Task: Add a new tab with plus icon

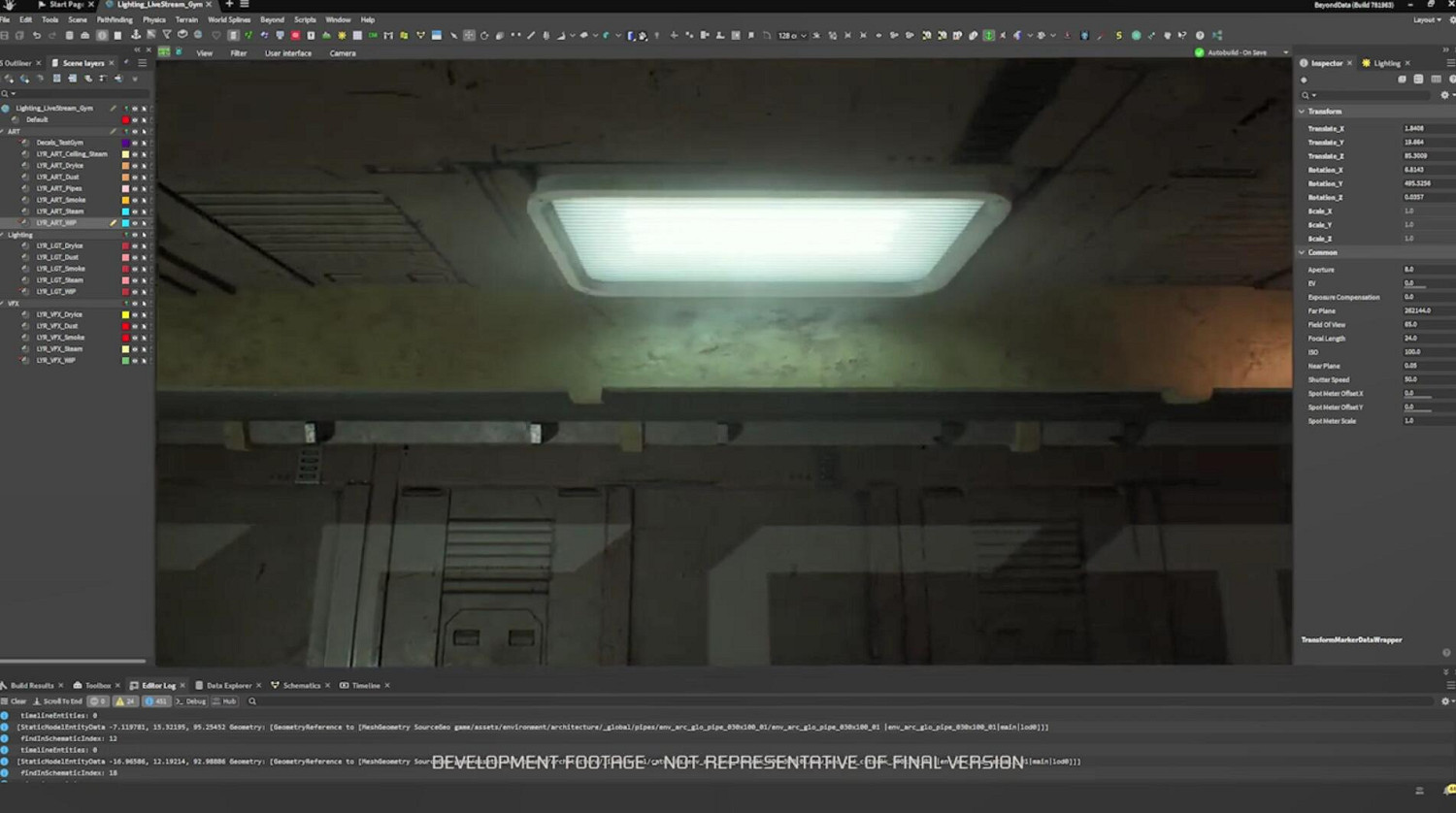Action: coord(229,5)
